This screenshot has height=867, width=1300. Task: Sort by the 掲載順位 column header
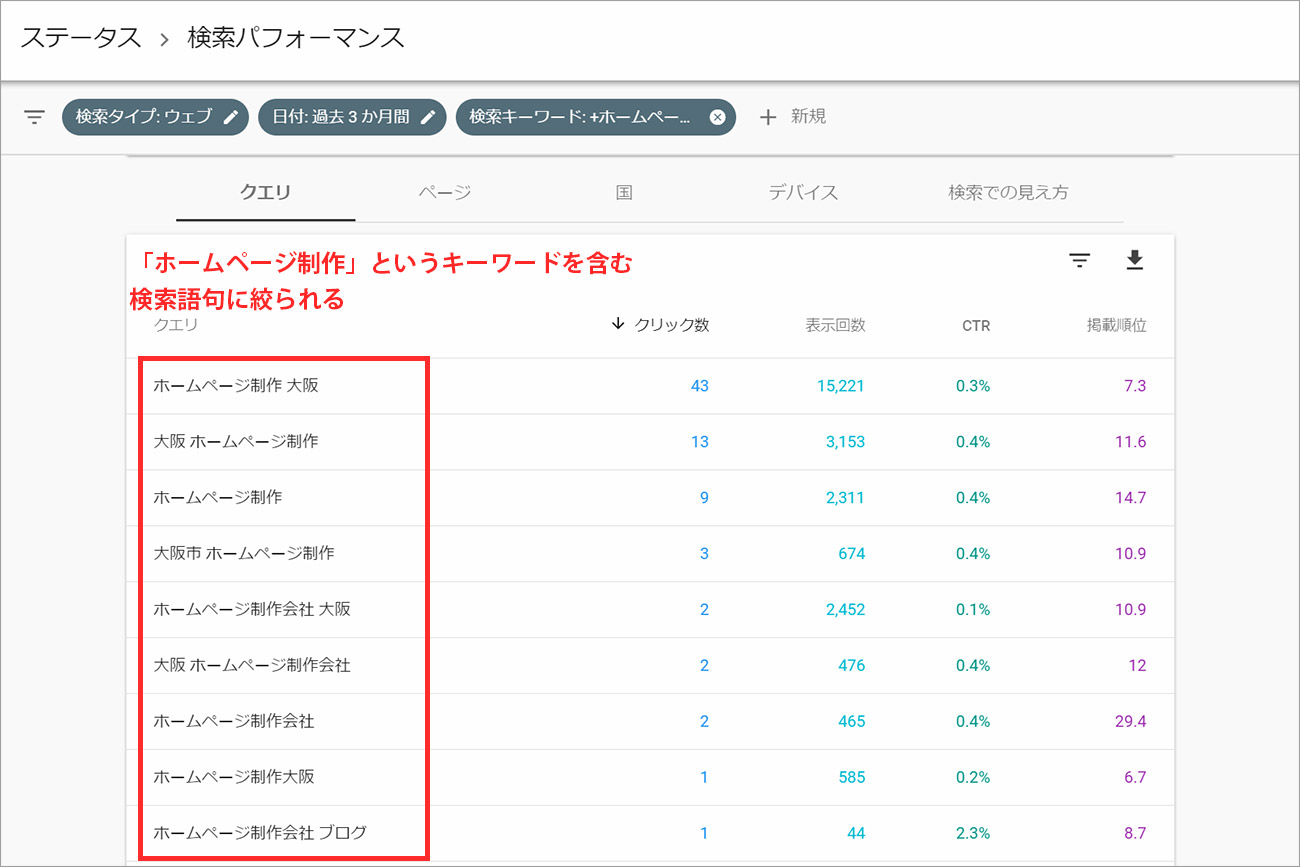pyautogui.click(x=1116, y=325)
